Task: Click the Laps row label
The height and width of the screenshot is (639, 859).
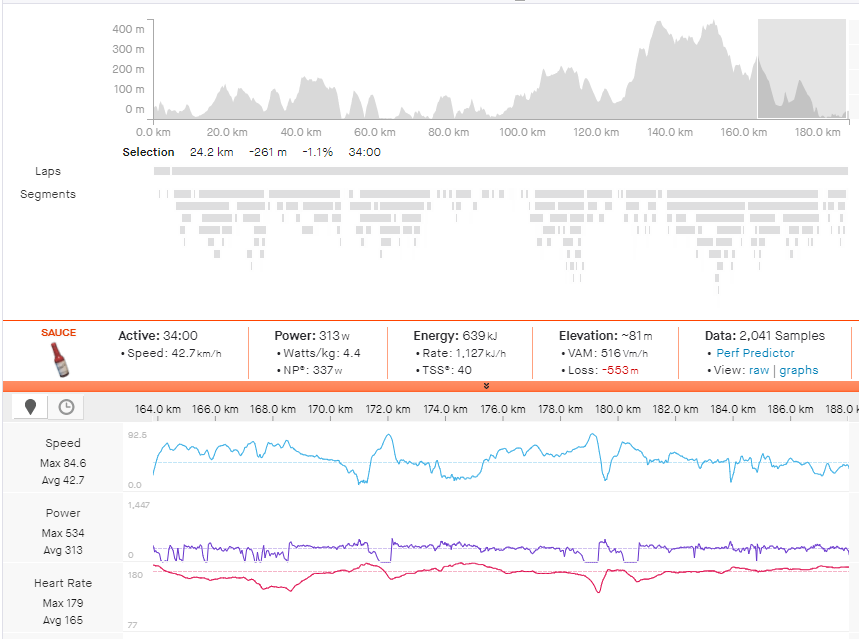Action: tap(49, 171)
